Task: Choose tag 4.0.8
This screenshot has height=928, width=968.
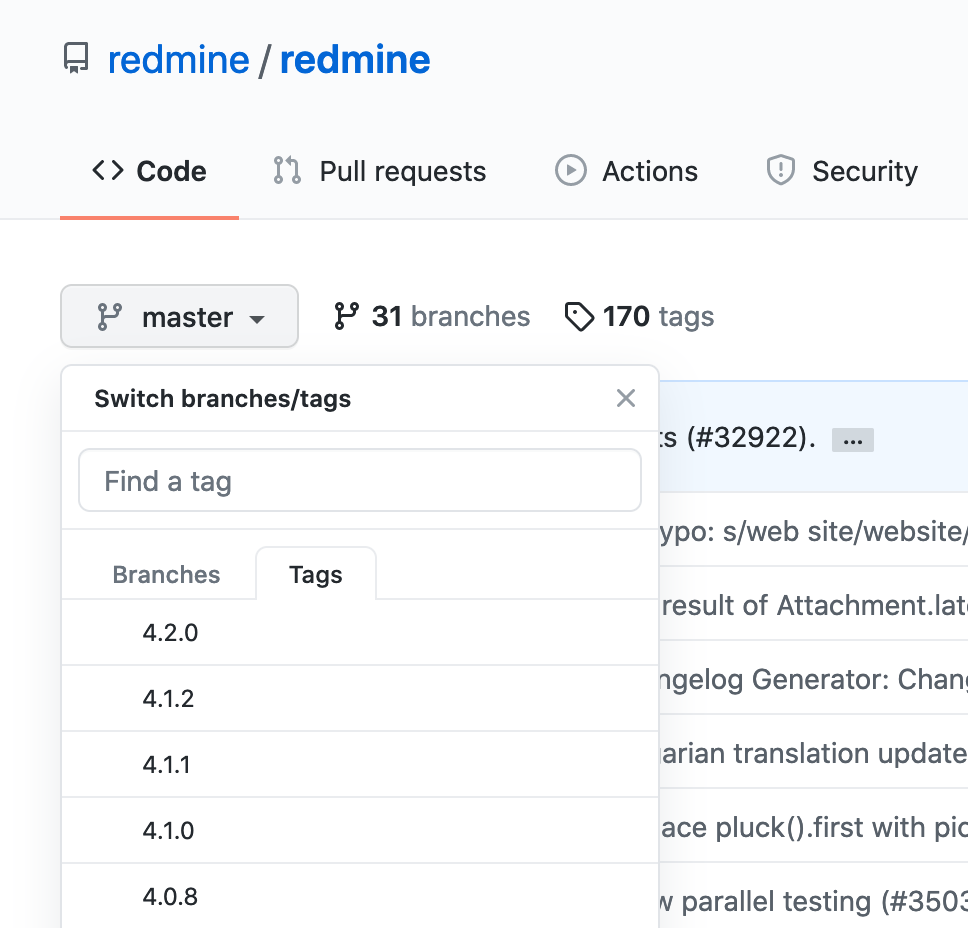Action: (x=360, y=896)
